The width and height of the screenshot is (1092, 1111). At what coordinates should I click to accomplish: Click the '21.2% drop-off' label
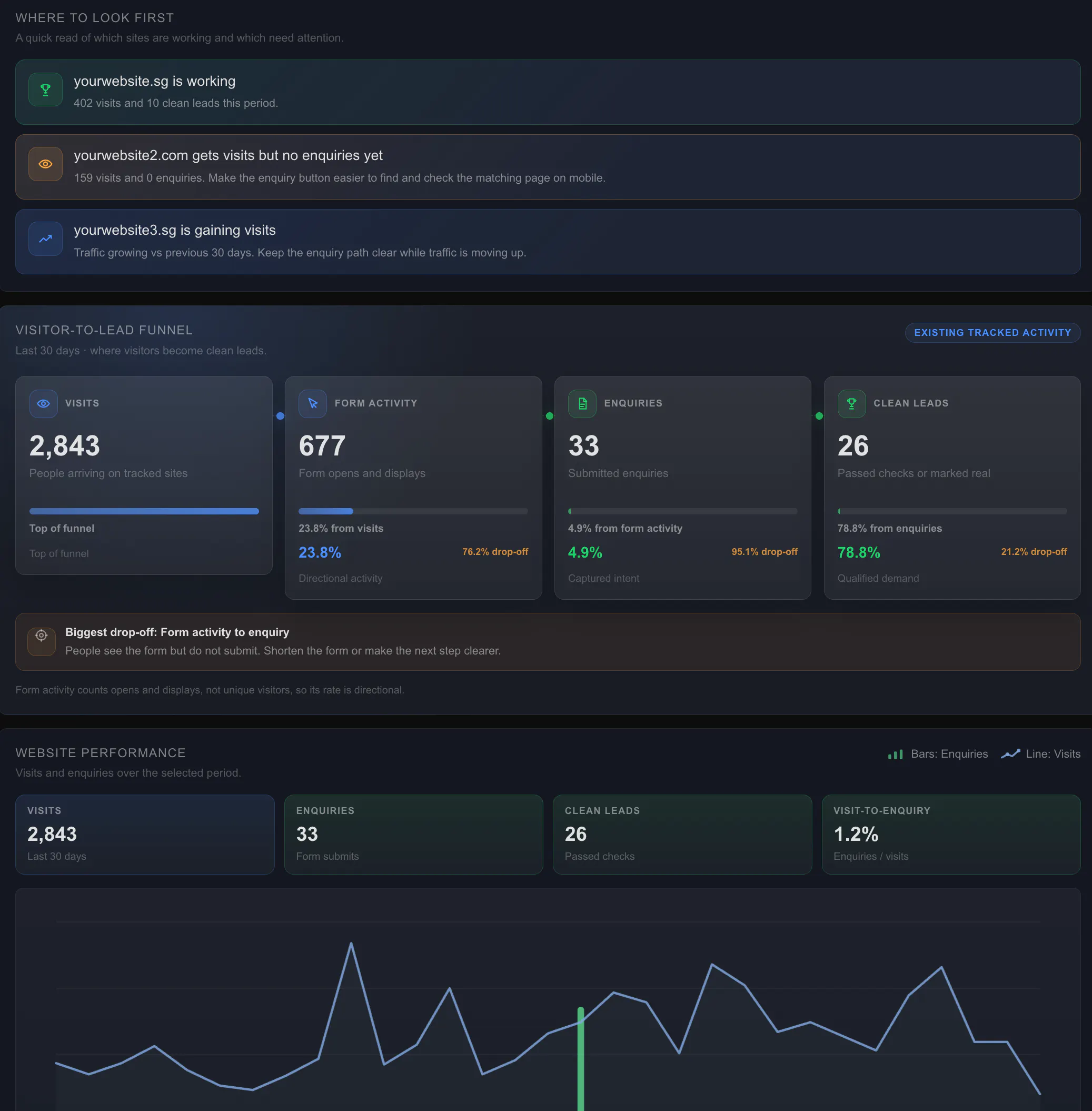click(x=1034, y=552)
